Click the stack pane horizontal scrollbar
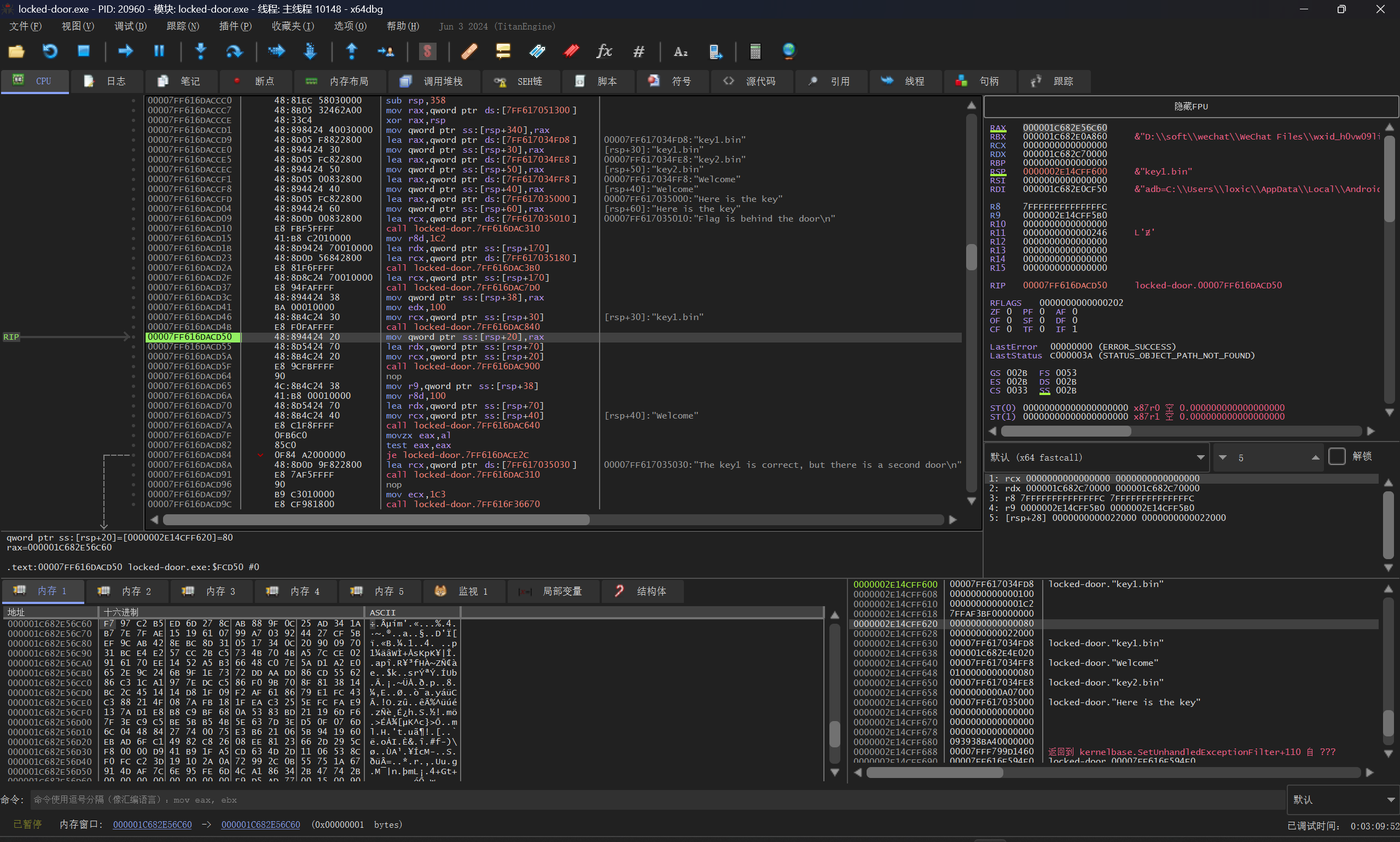The height and width of the screenshot is (842, 1400). point(1112,773)
